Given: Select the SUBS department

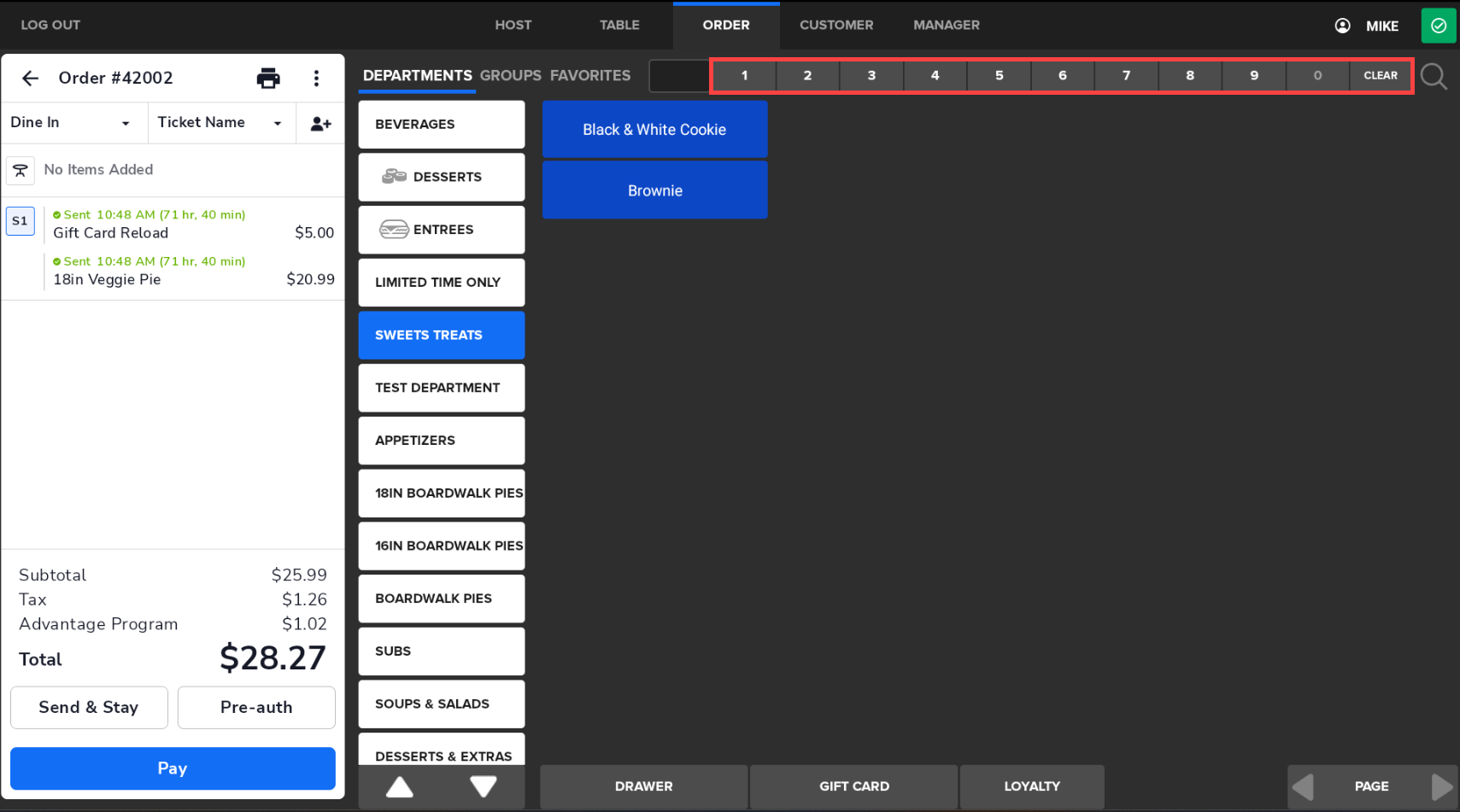Looking at the screenshot, I should pyautogui.click(x=442, y=651).
